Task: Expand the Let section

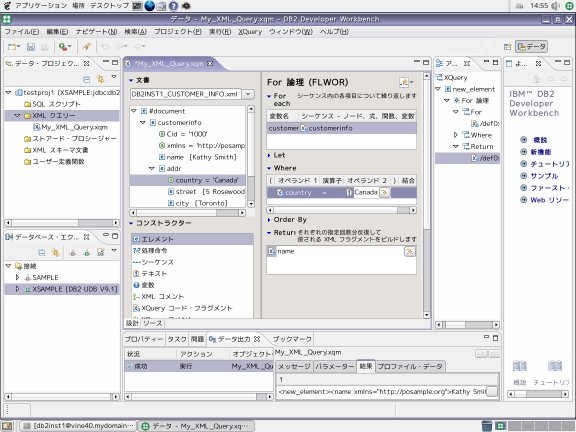Action: (x=269, y=155)
